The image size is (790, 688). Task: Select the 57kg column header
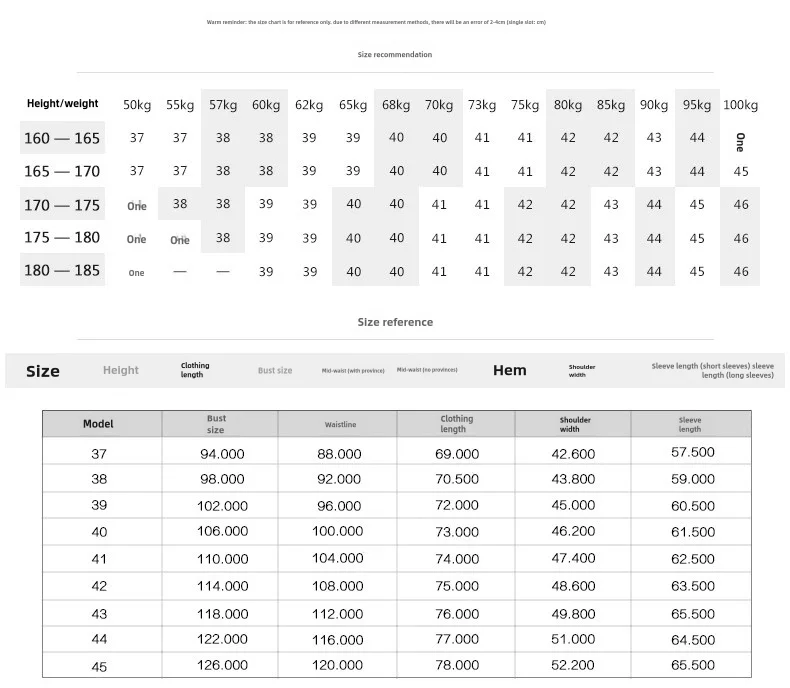point(223,105)
